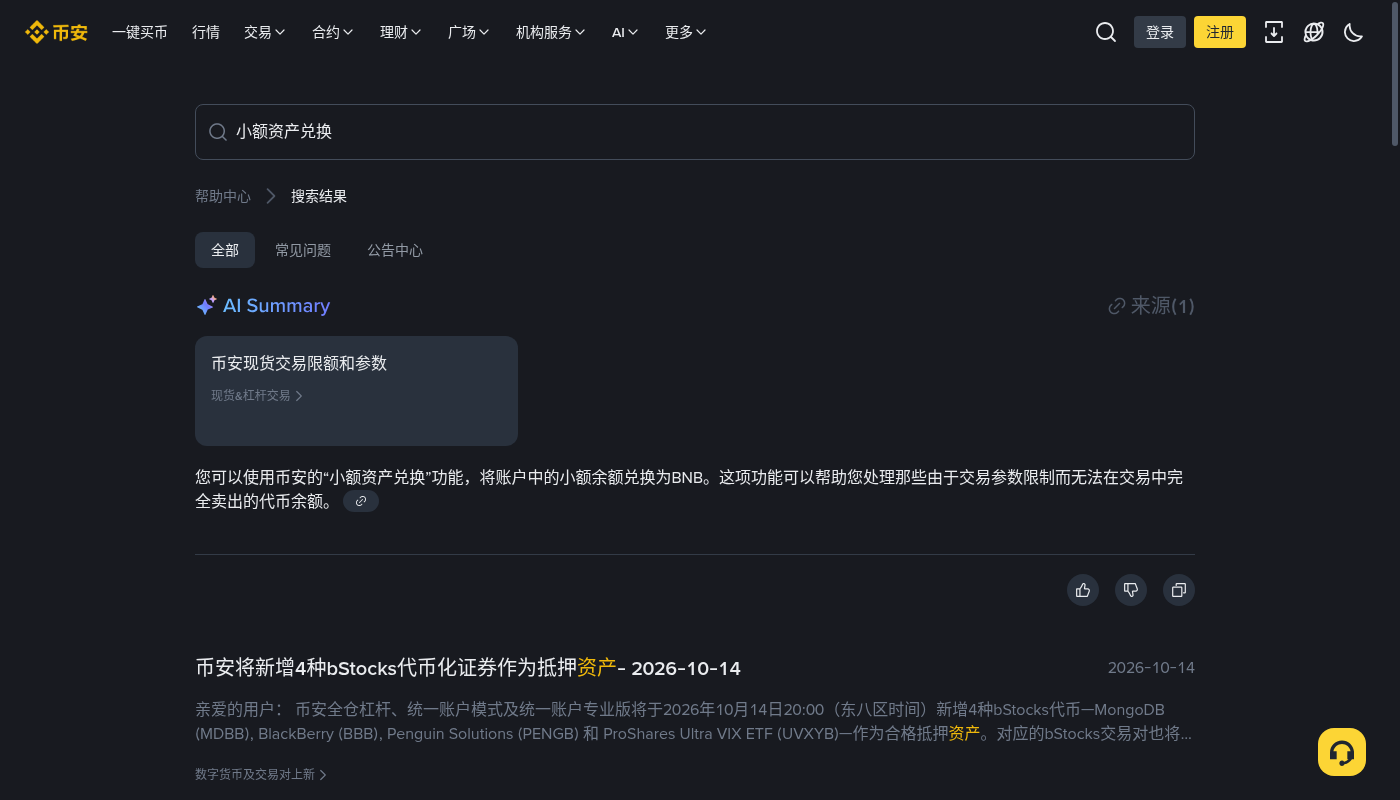This screenshot has height=800, width=1400.
Task: Focus the 小额资产兑换 search field
Action: point(695,132)
